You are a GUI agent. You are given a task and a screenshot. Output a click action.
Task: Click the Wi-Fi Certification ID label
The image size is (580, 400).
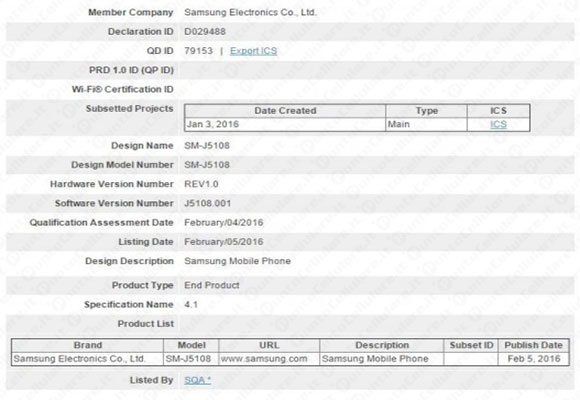tap(122, 89)
